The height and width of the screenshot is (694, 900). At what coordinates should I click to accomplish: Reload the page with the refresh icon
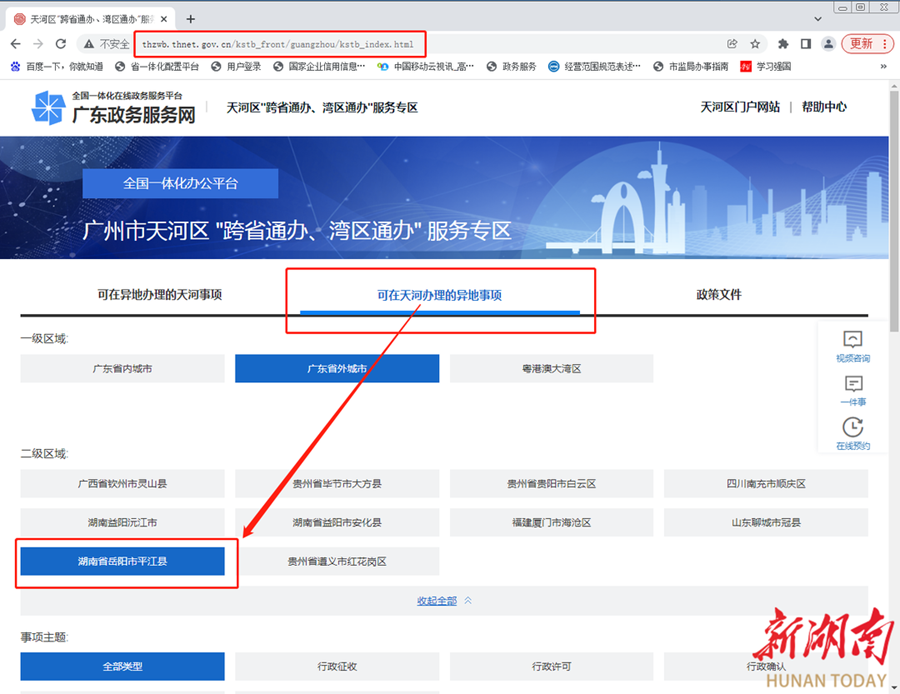pyautogui.click(x=61, y=44)
